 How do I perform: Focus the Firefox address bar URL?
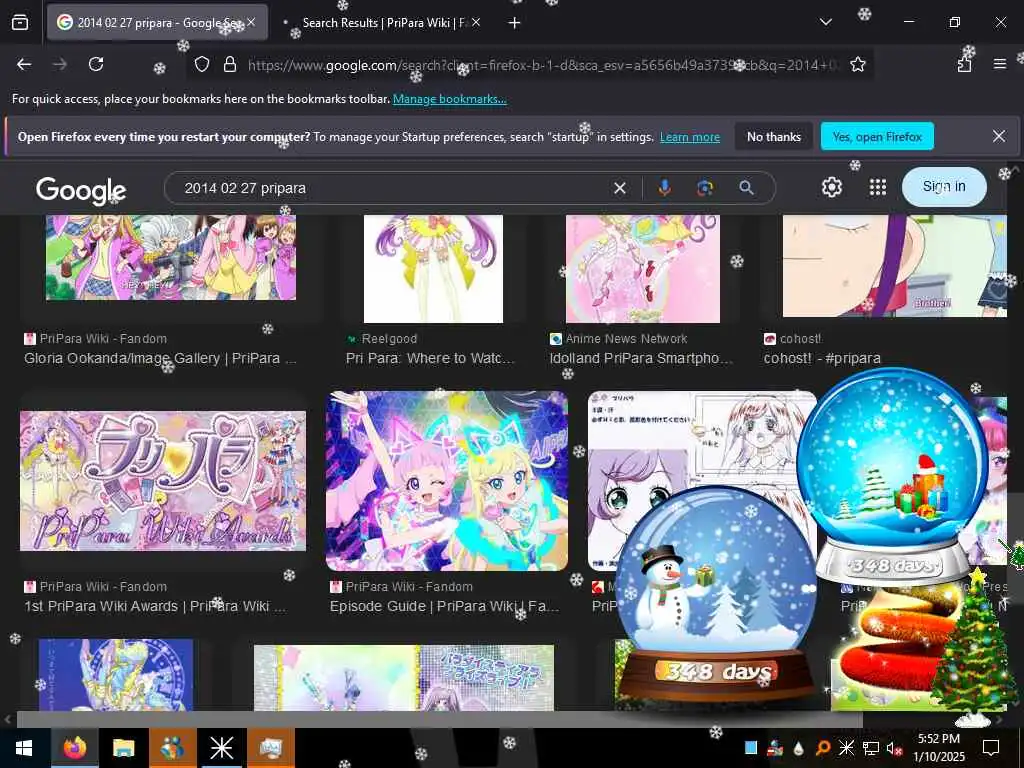click(x=542, y=65)
